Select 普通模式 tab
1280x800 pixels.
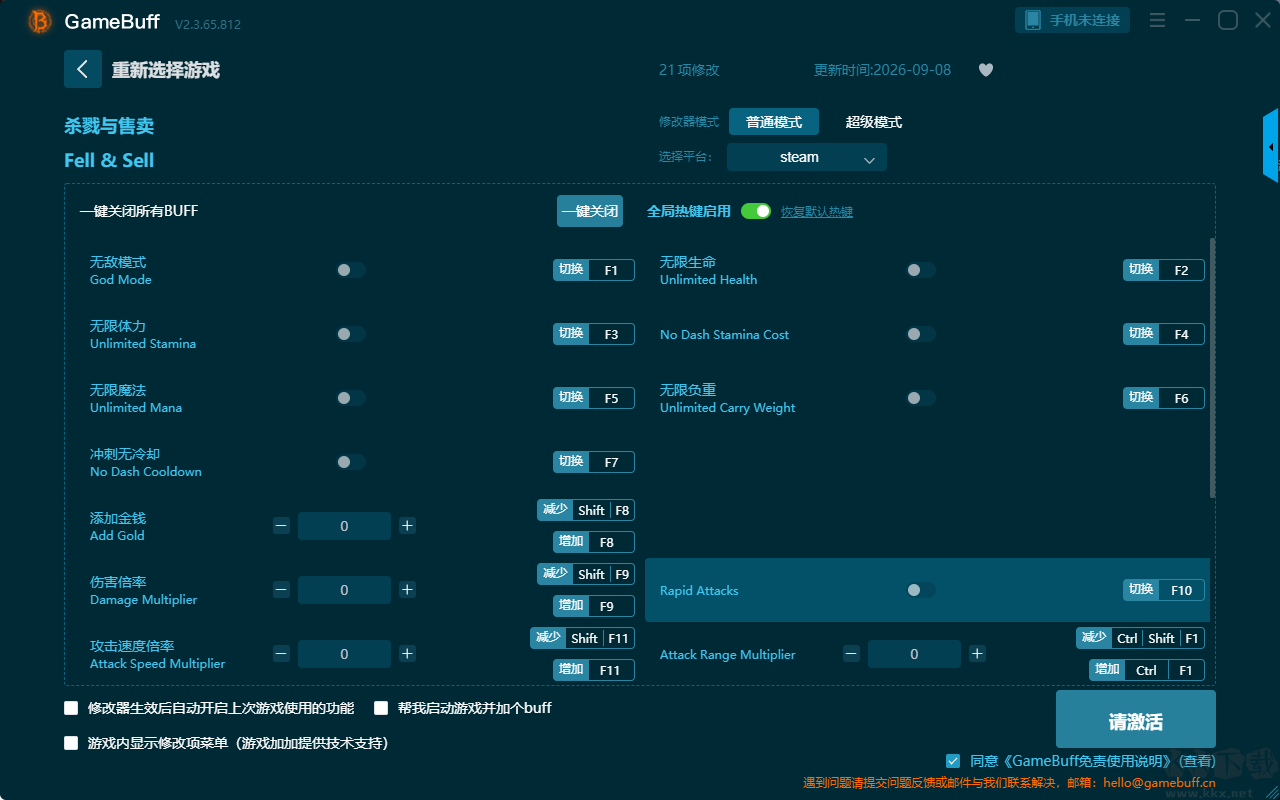tap(774, 122)
